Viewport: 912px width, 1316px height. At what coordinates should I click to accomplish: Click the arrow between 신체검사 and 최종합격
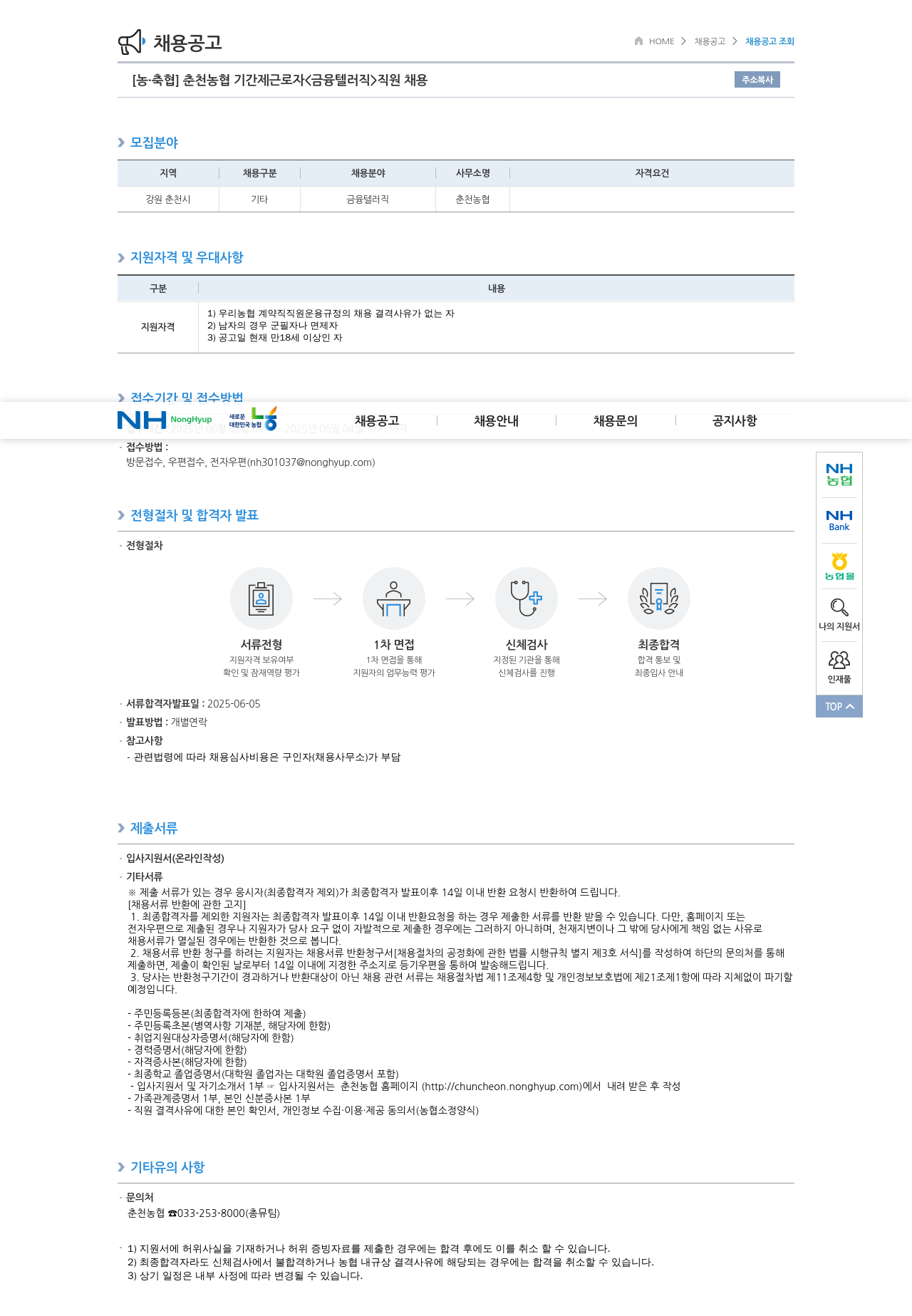(593, 599)
